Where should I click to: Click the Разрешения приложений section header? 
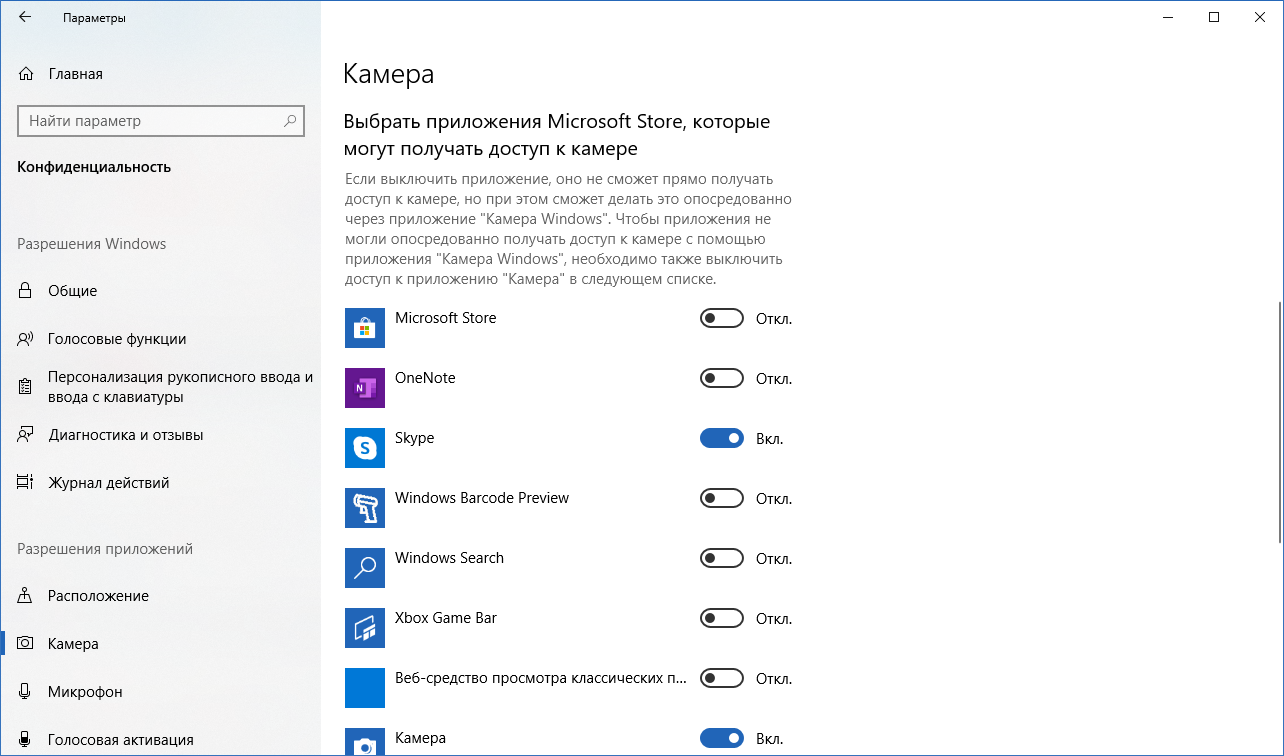point(105,549)
